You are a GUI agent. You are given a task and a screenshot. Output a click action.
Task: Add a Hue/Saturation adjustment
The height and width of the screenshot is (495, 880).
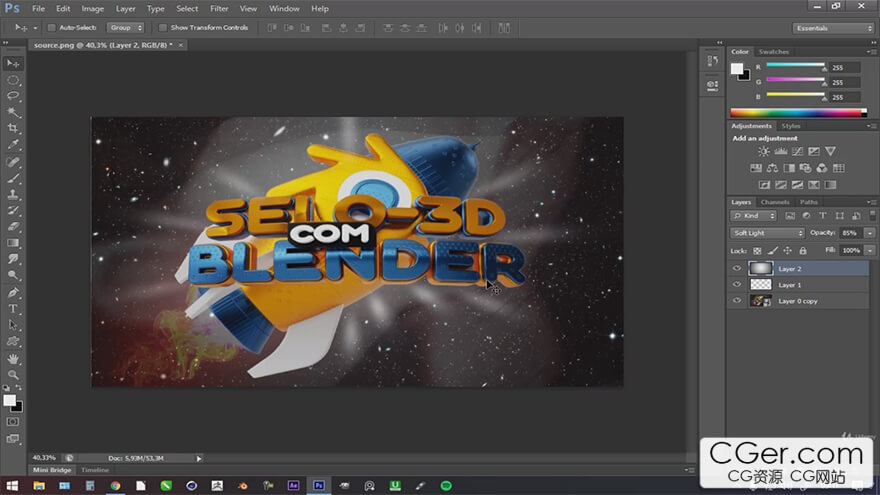[x=756, y=168]
